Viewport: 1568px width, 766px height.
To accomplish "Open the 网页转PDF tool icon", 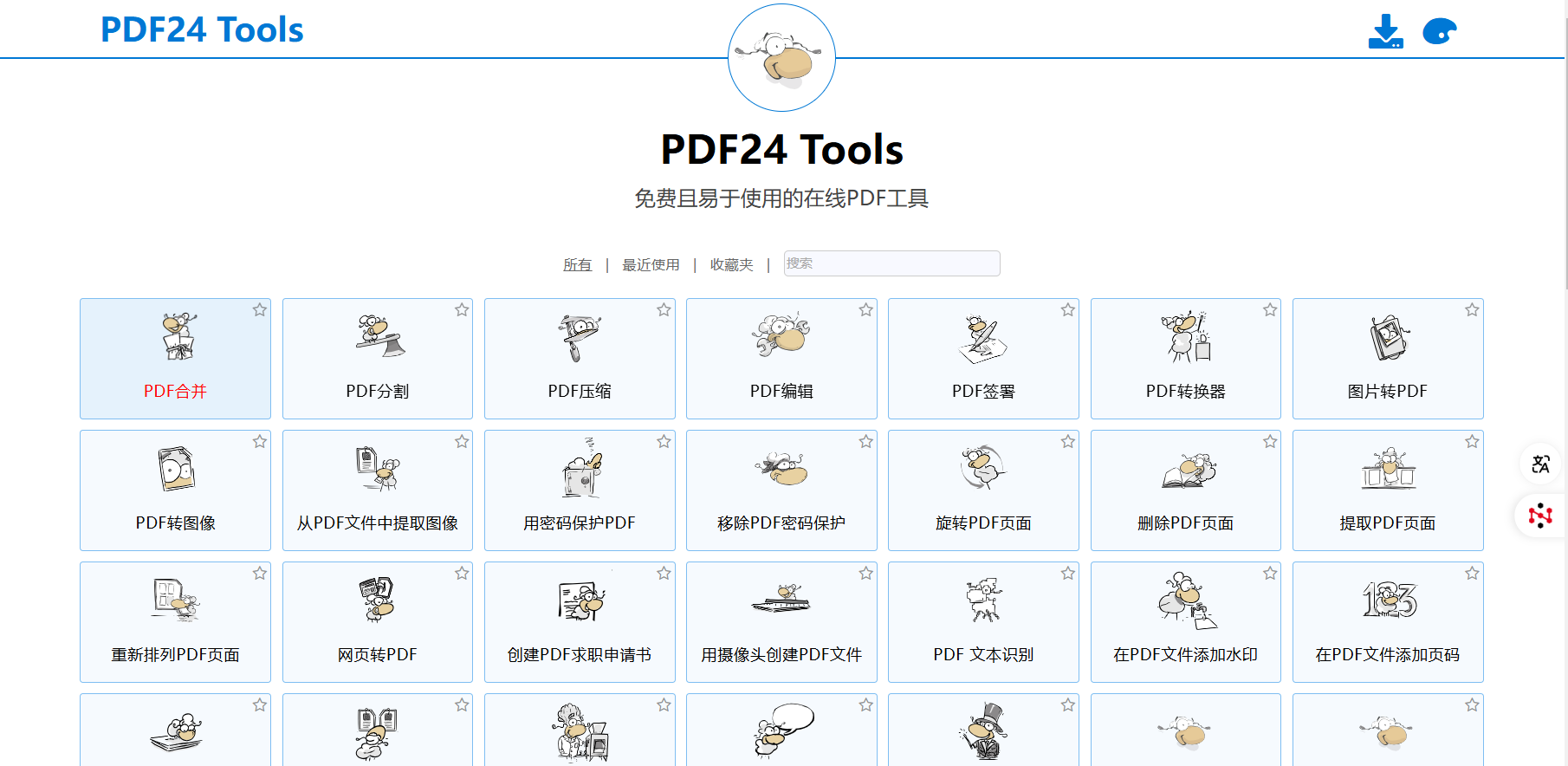I will [378, 600].
